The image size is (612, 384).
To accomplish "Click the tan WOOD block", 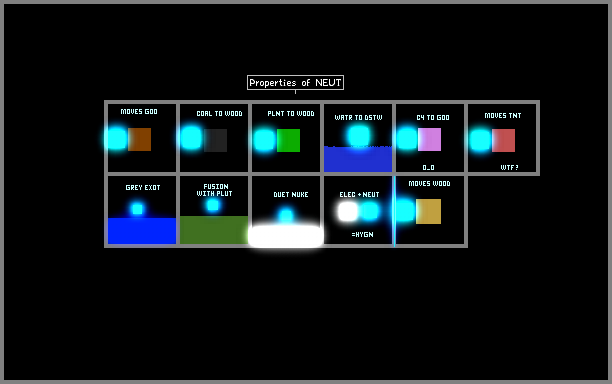I will pyautogui.click(x=428, y=212).
